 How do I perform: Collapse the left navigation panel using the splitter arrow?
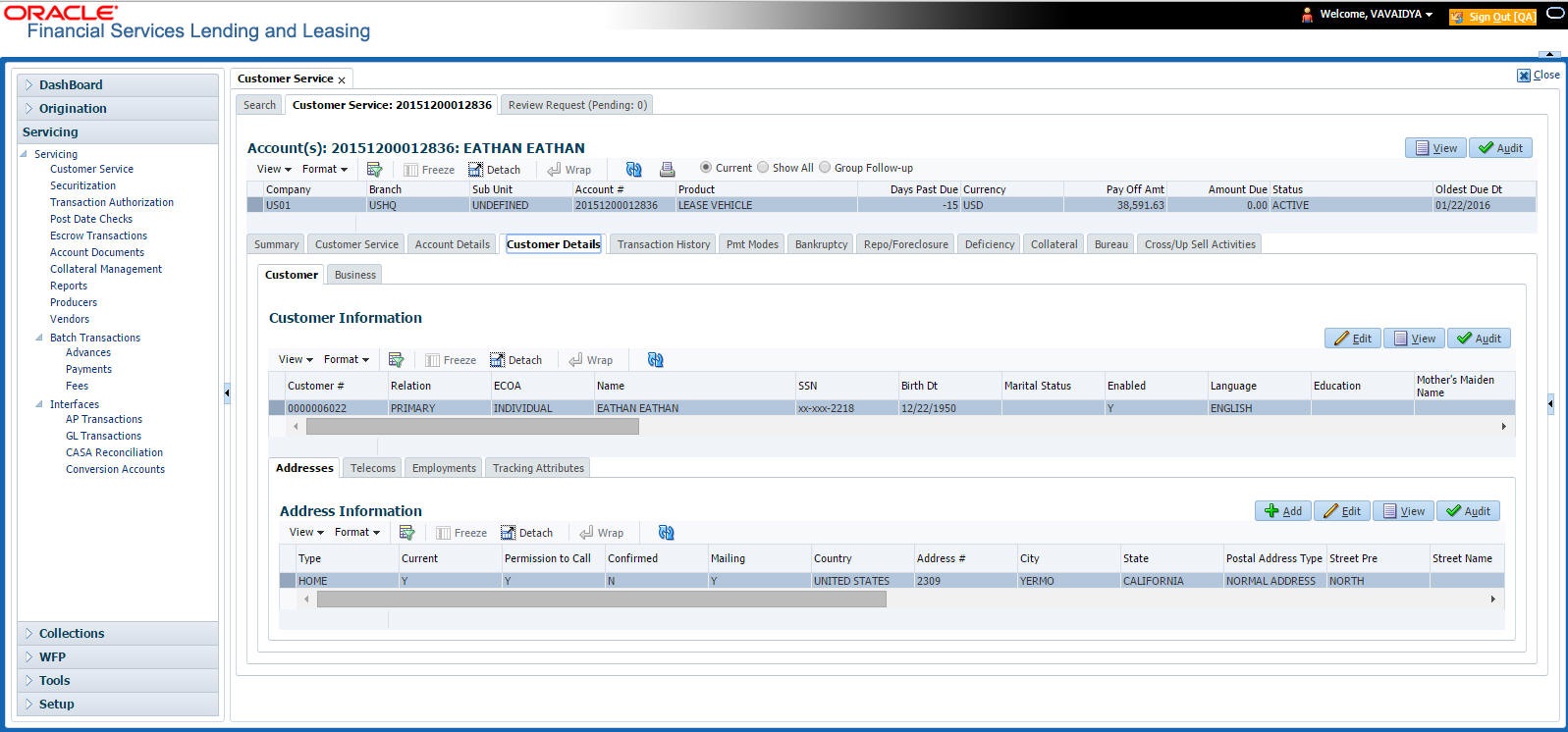coord(227,392)
